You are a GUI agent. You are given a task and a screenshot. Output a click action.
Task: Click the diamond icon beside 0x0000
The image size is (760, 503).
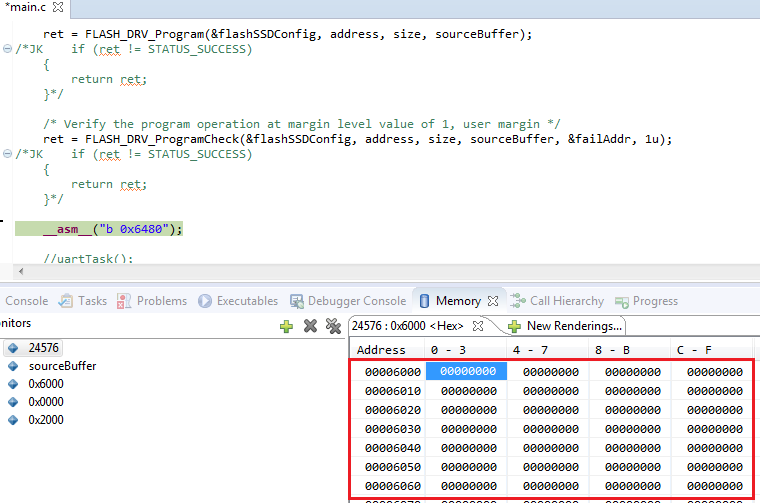coord(13,402)
